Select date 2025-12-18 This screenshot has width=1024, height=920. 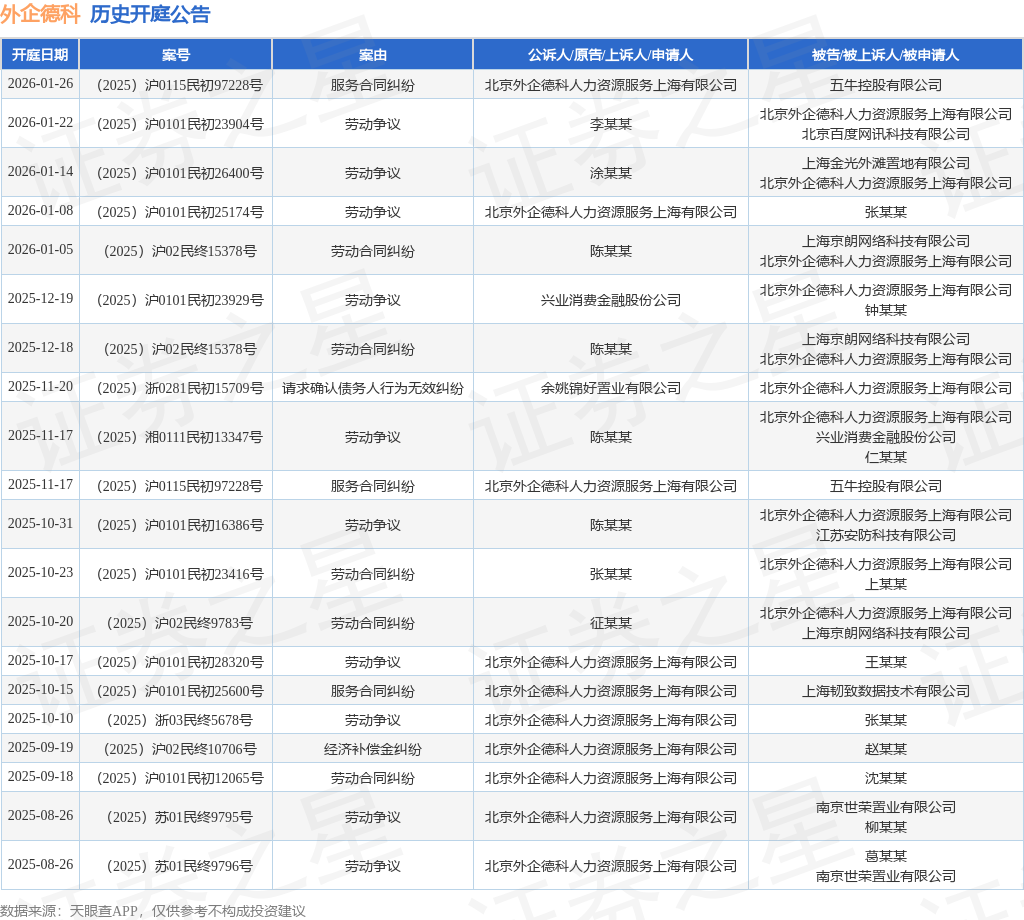coord(40,348)
